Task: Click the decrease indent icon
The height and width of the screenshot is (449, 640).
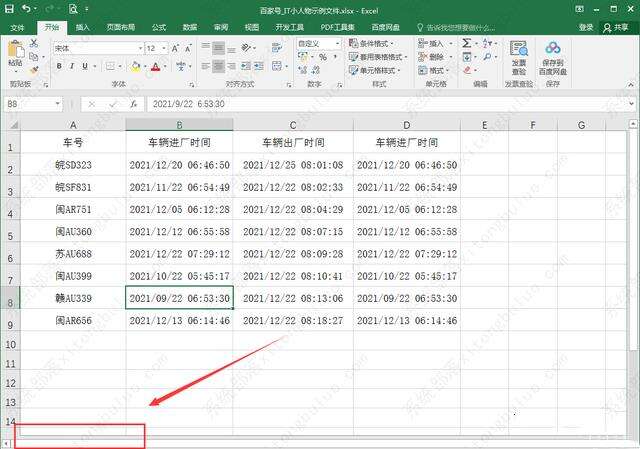Action: tap(246, 66)
